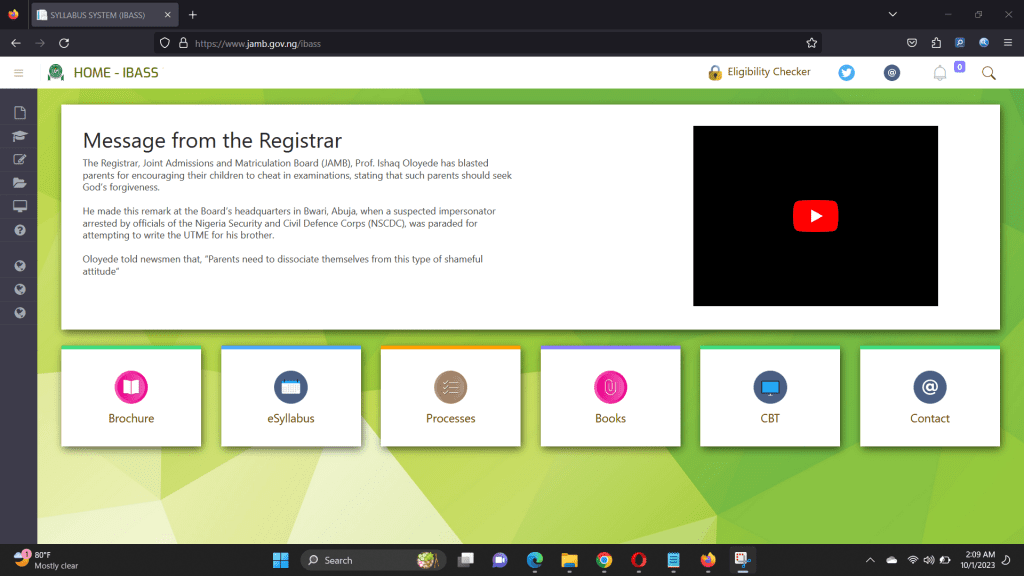Open the graduation cap sidebar icon
The image size is (1024, 576).
[x=20, y=136]
